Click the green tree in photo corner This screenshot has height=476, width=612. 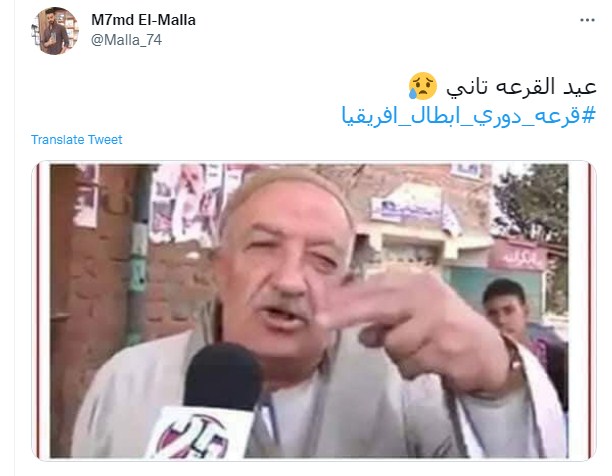[x=533, y=201]
